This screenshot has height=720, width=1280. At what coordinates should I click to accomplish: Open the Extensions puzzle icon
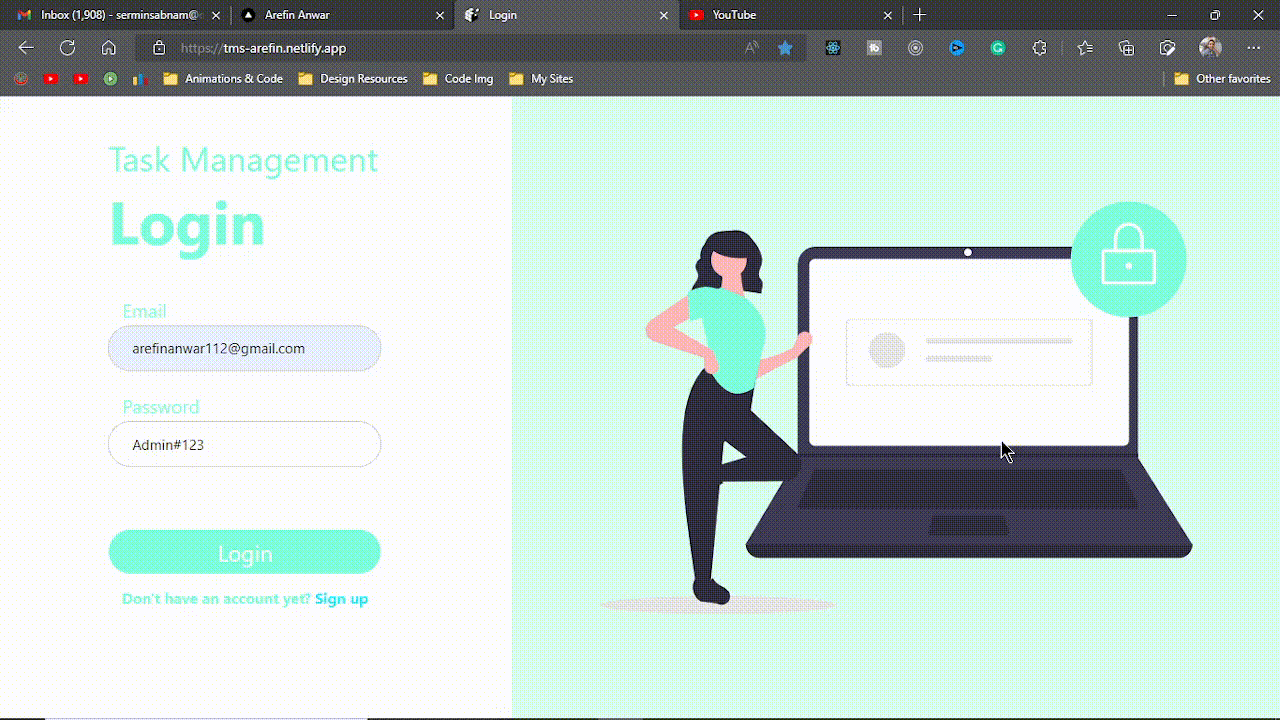pyautogui.click(x=1039, y=48)
